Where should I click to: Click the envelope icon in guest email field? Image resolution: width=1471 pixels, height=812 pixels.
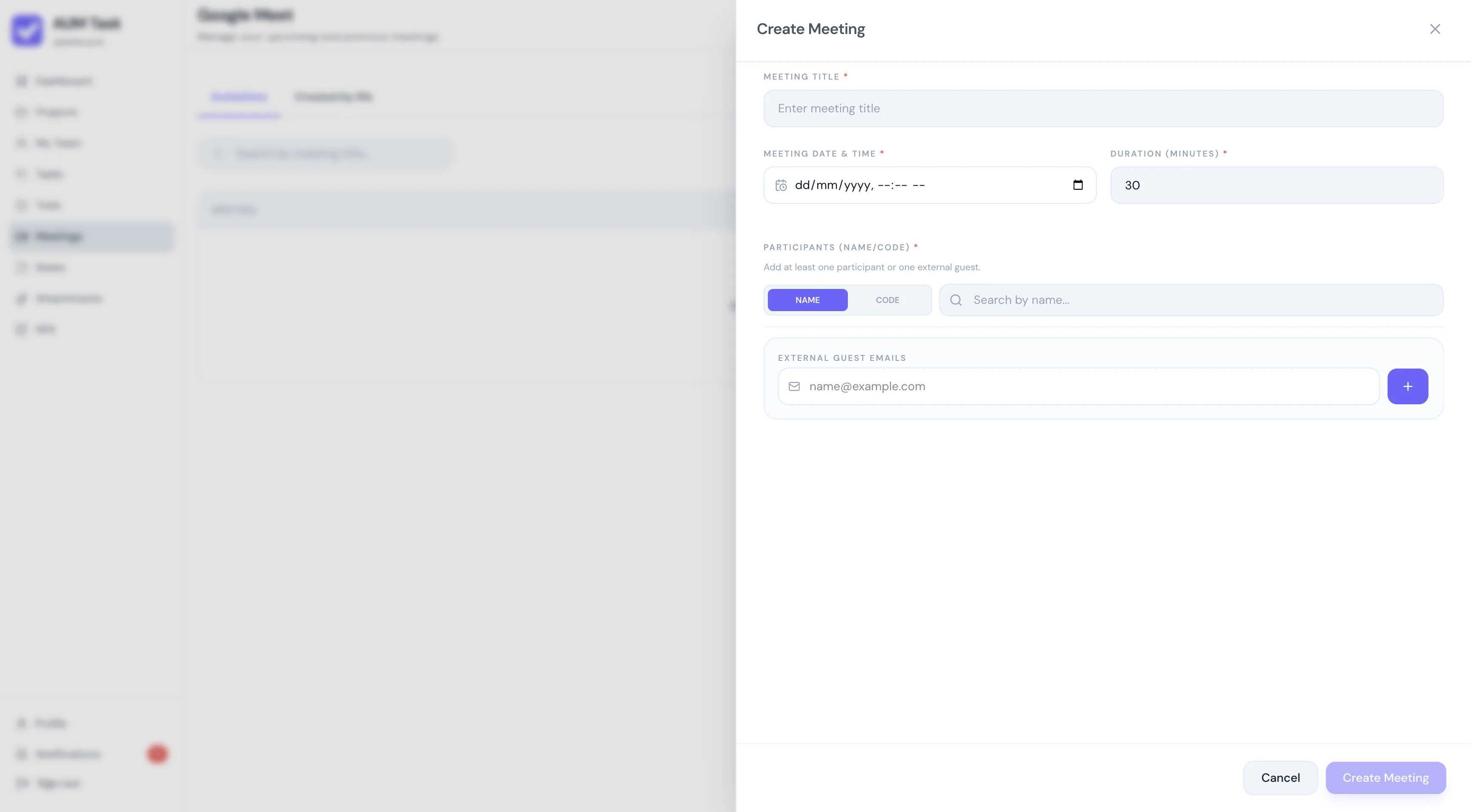click(x=794, y=386)
